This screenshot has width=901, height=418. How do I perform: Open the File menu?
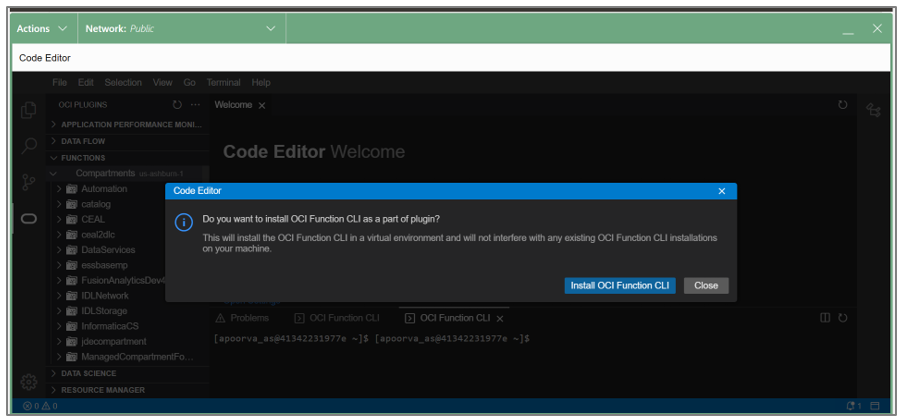[x=60, y=82]
